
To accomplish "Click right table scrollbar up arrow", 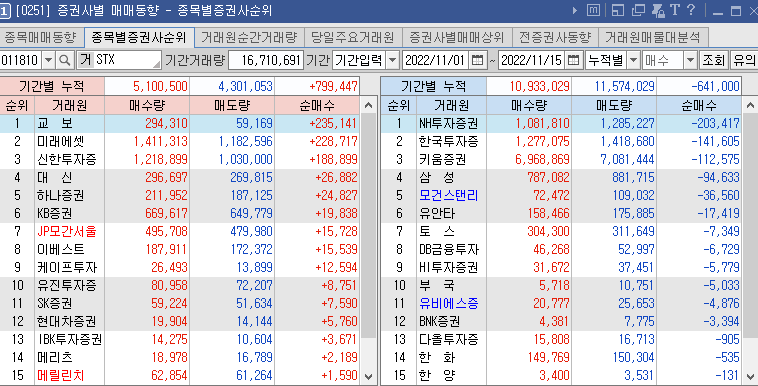I will (750, 105).
